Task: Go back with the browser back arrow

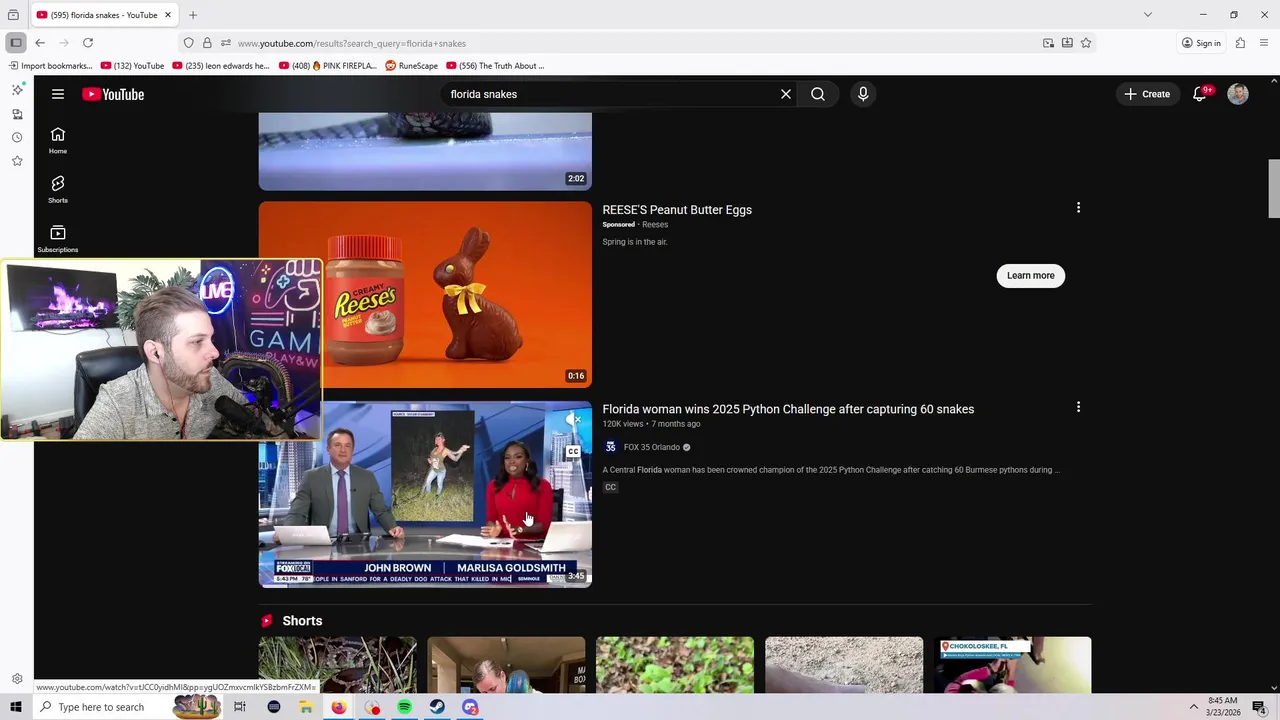Action: [40, 43]
